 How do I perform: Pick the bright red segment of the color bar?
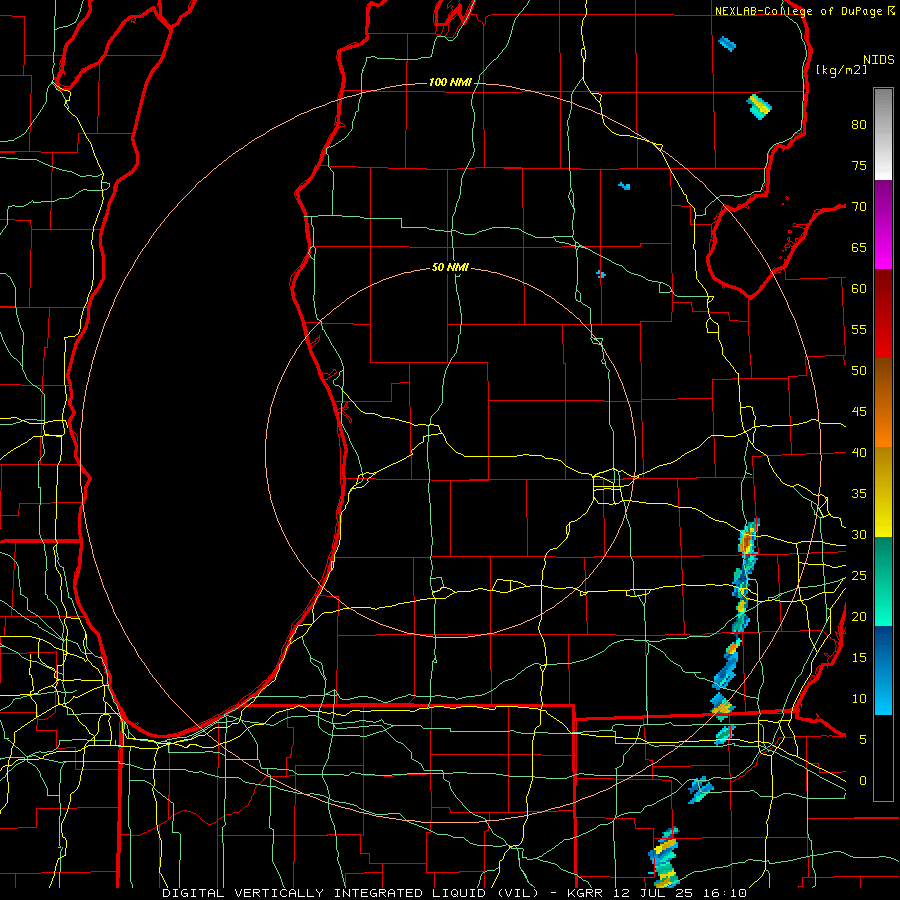point(883,314)
